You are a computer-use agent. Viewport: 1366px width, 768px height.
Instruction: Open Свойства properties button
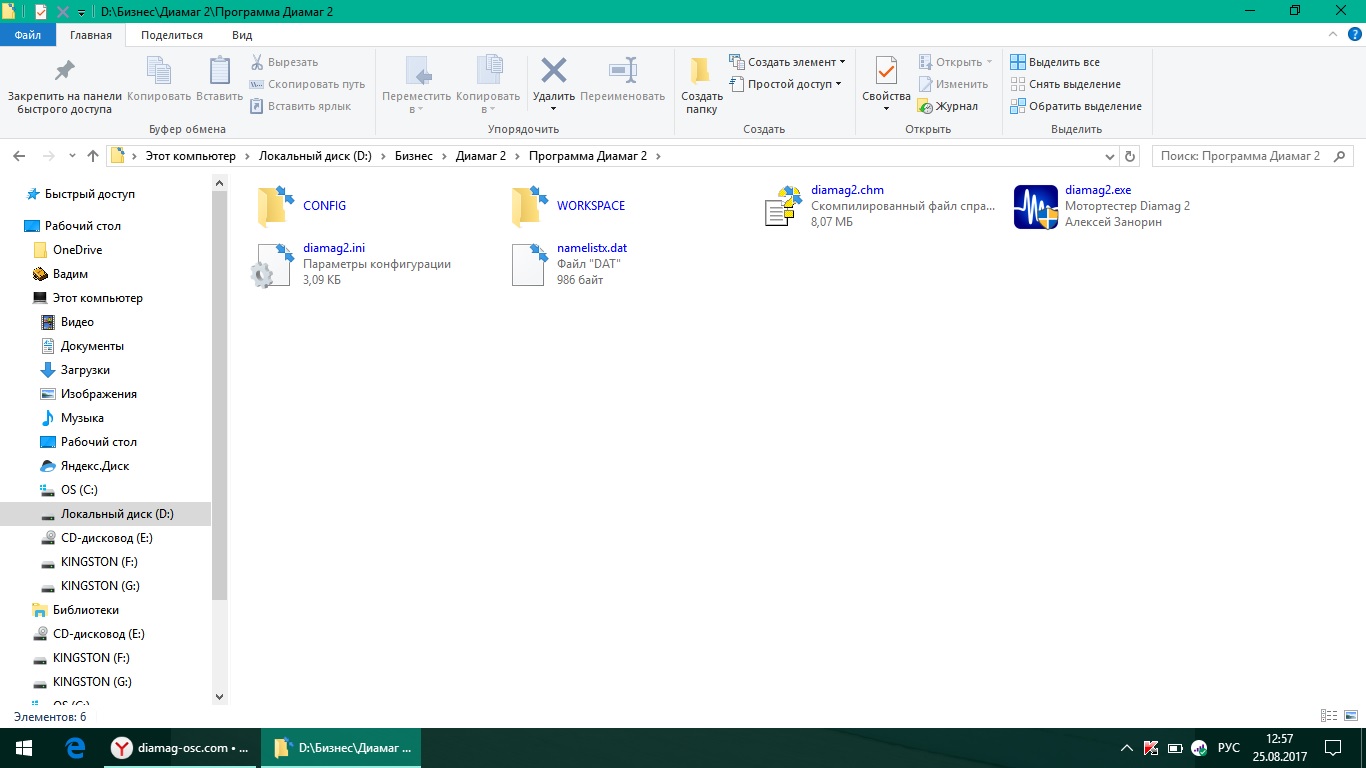coord(886,85)
